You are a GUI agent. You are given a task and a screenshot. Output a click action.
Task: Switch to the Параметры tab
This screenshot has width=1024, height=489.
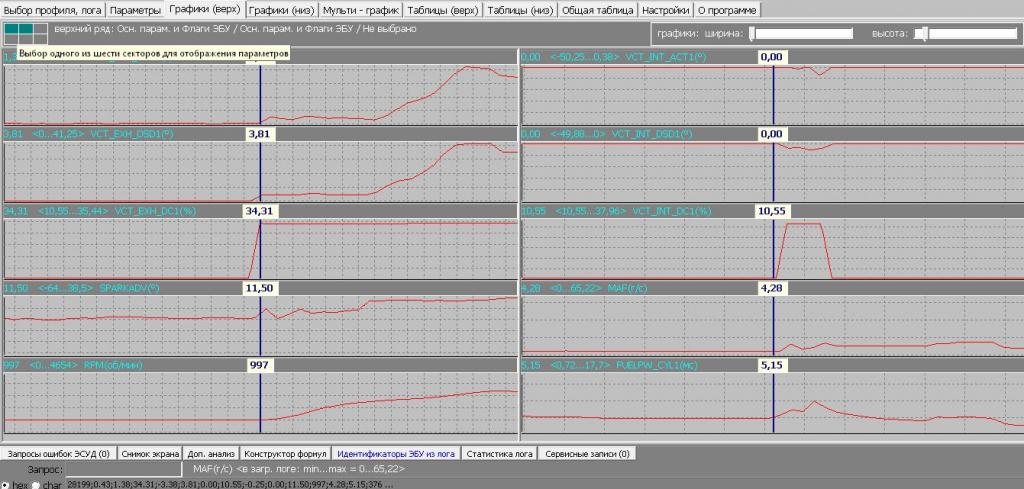[x=135, y=10]
